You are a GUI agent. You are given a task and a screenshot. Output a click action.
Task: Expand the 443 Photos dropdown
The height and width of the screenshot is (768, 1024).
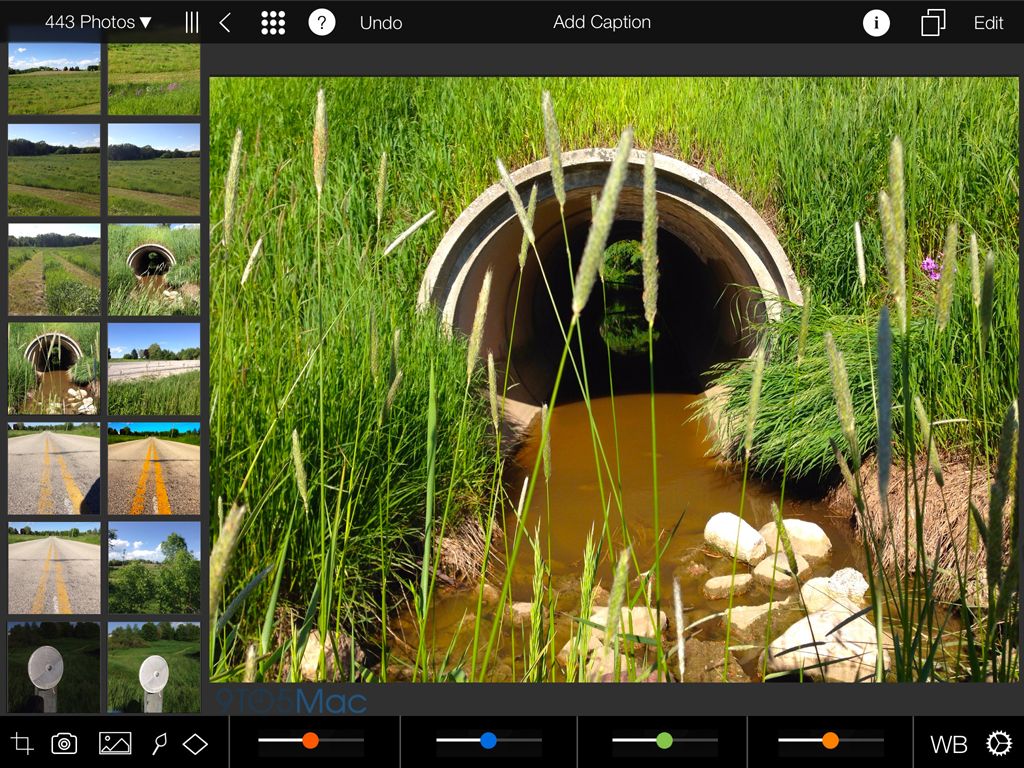click(98, 22)
